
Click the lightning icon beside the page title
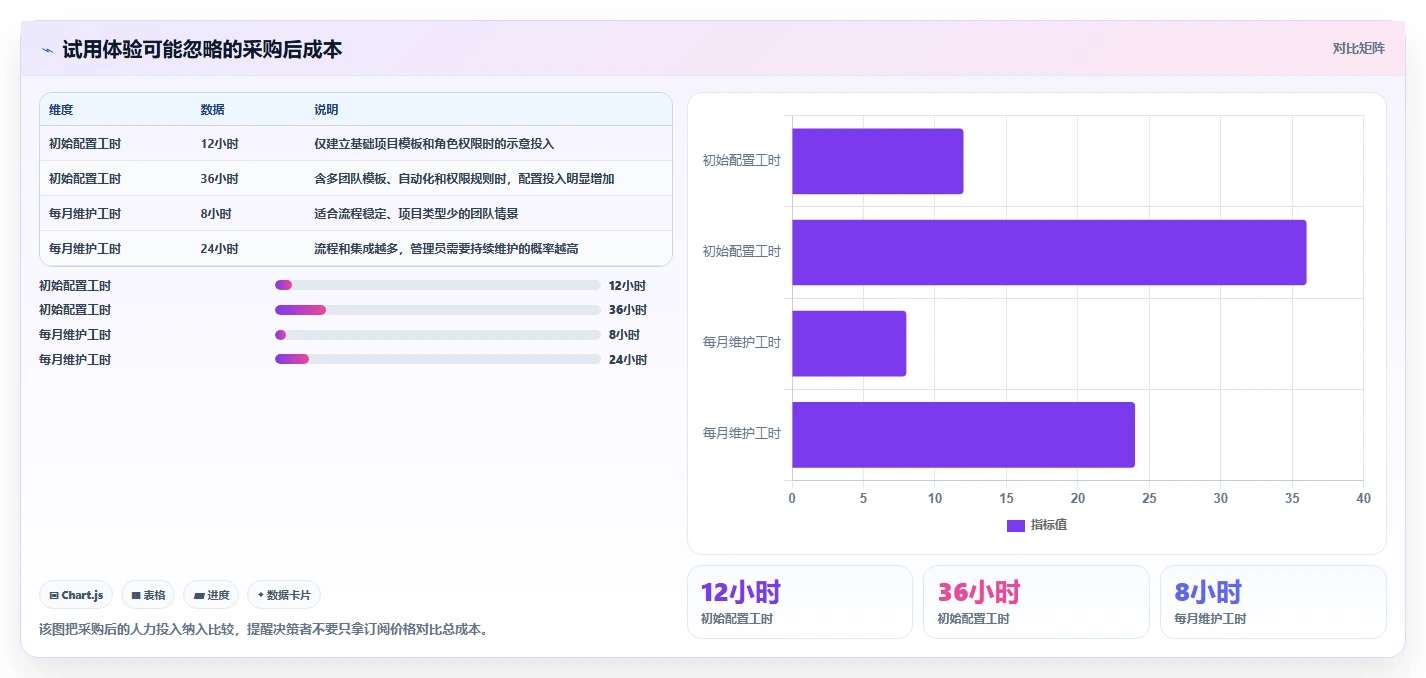click(x=47, y=49)
